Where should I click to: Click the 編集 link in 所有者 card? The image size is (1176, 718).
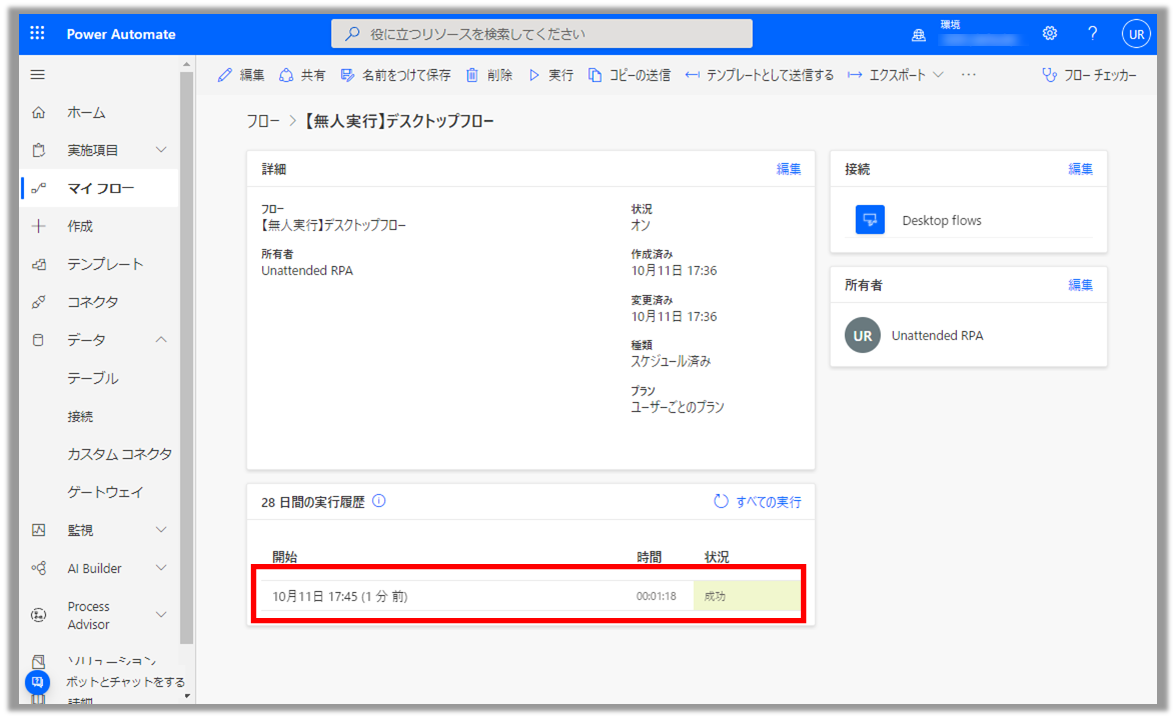click(1080, 284)
